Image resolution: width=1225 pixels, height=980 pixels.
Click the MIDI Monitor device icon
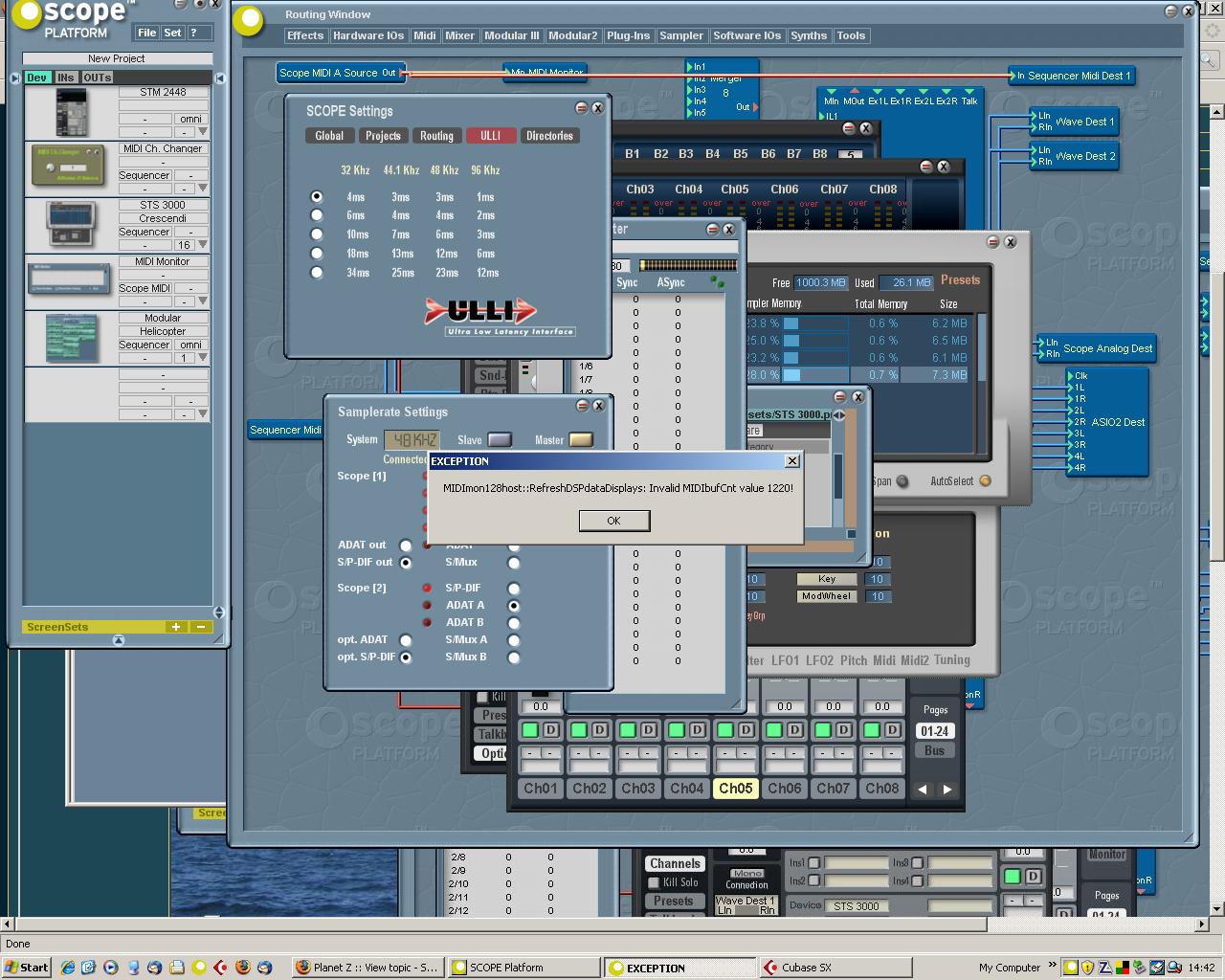(69, 280)
